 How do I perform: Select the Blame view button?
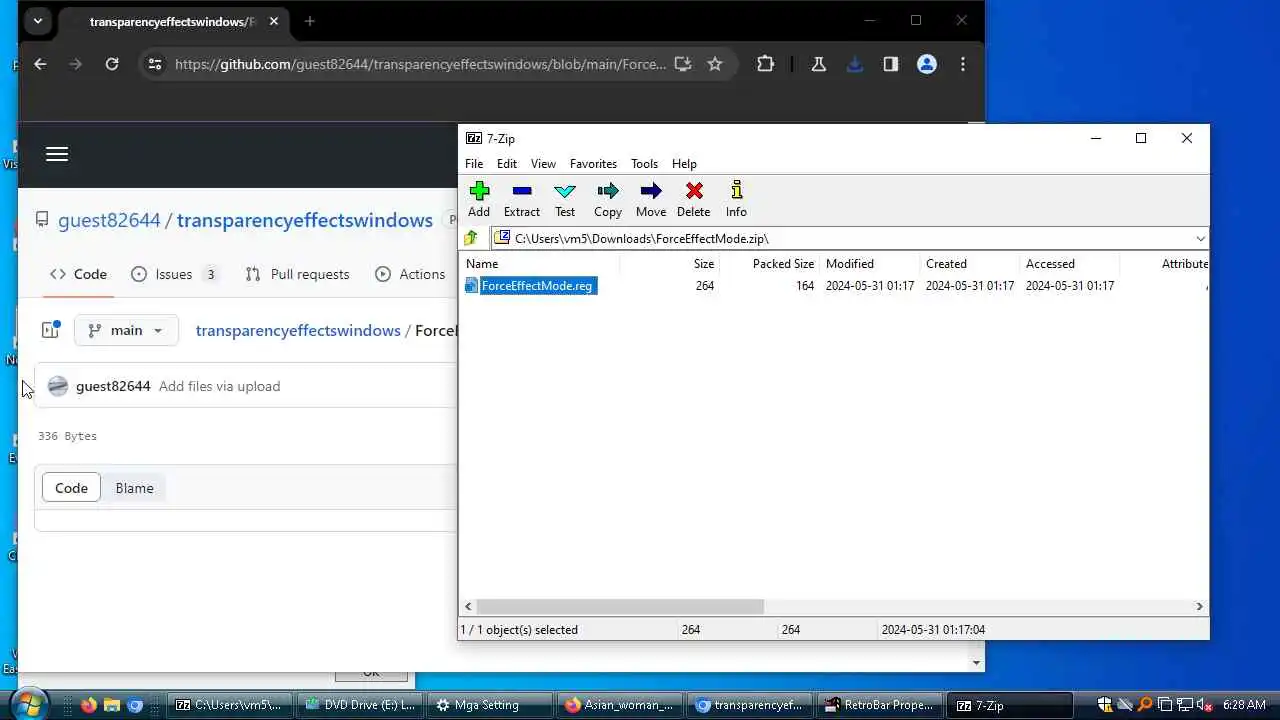[x=134, y=488]
